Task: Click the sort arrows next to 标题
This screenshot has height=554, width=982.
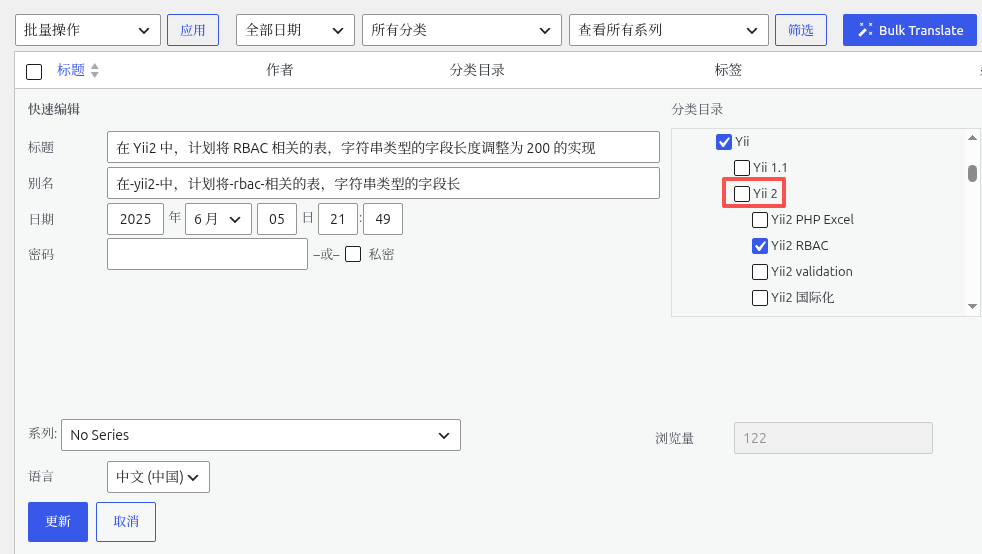Action: pyautogui.click(x=95, y=70)
